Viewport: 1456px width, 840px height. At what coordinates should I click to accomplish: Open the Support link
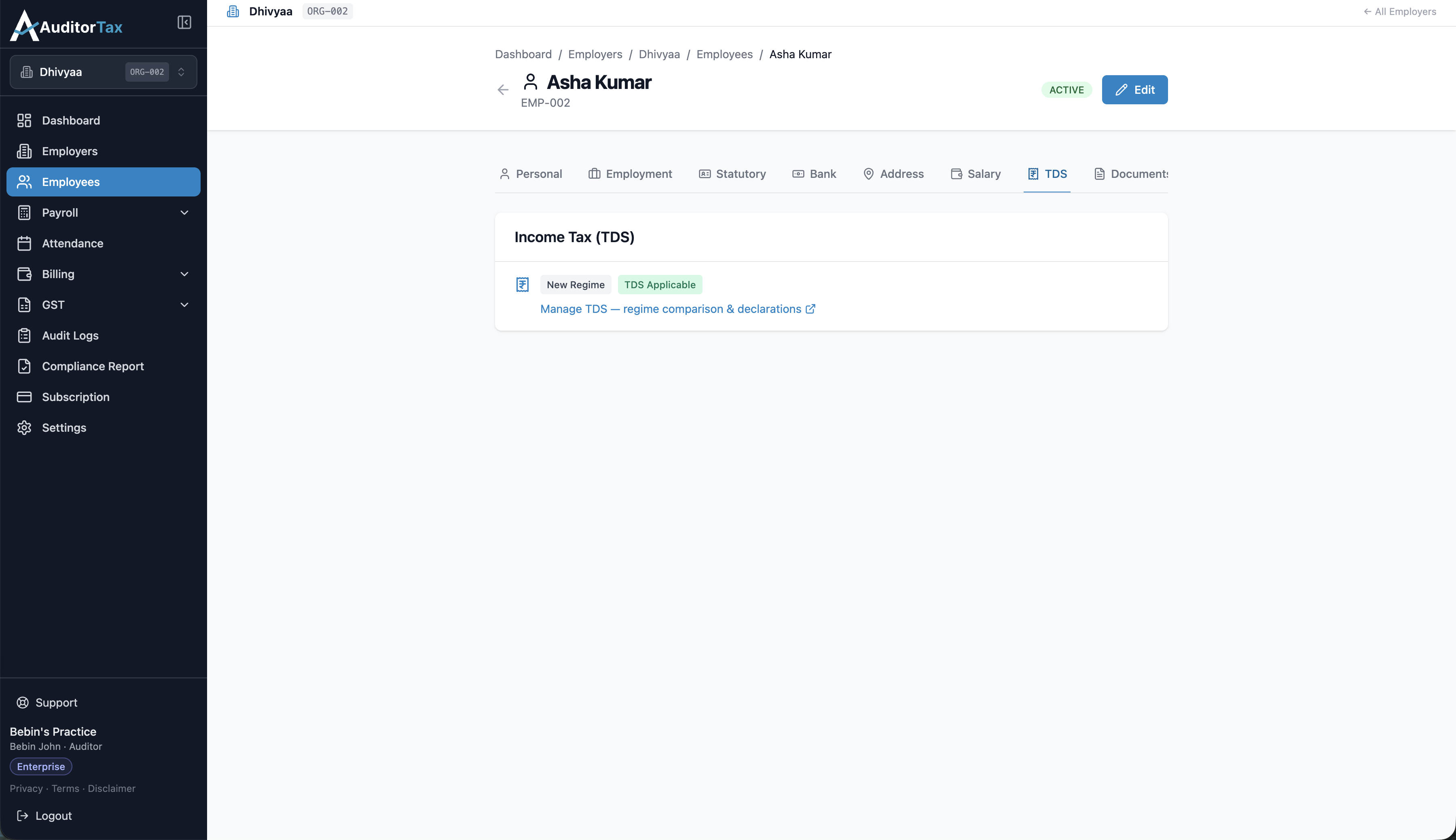(x=47, y=703)
